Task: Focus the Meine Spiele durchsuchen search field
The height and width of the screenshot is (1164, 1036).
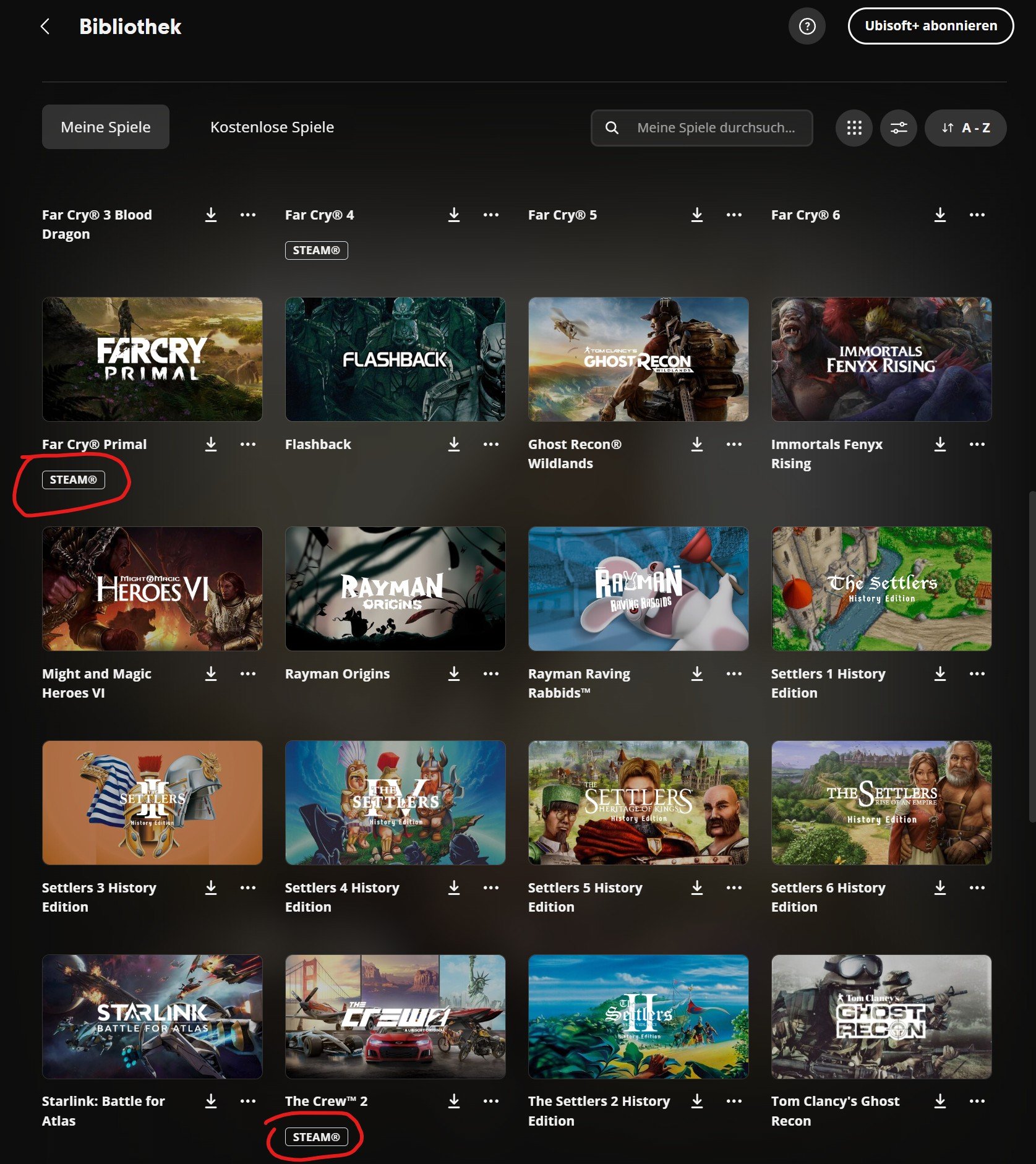Action: click(x=702, y=128)
